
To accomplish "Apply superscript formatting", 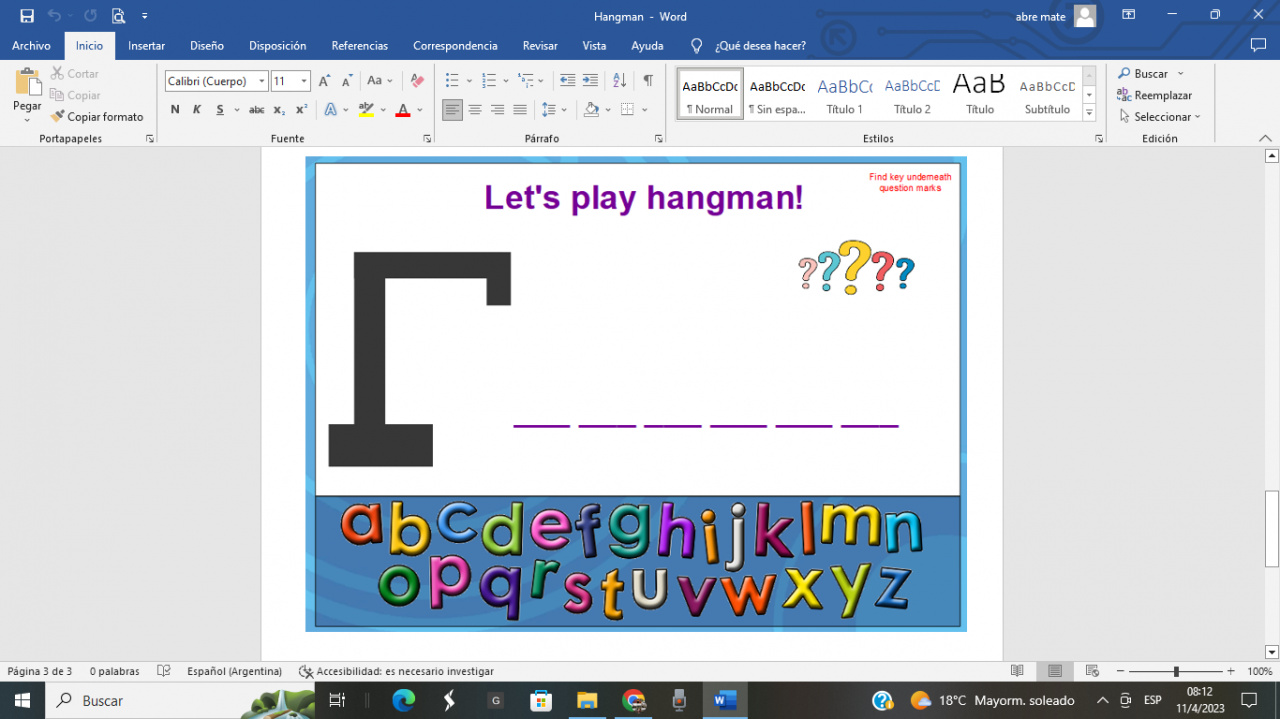I will coord(300,109).
